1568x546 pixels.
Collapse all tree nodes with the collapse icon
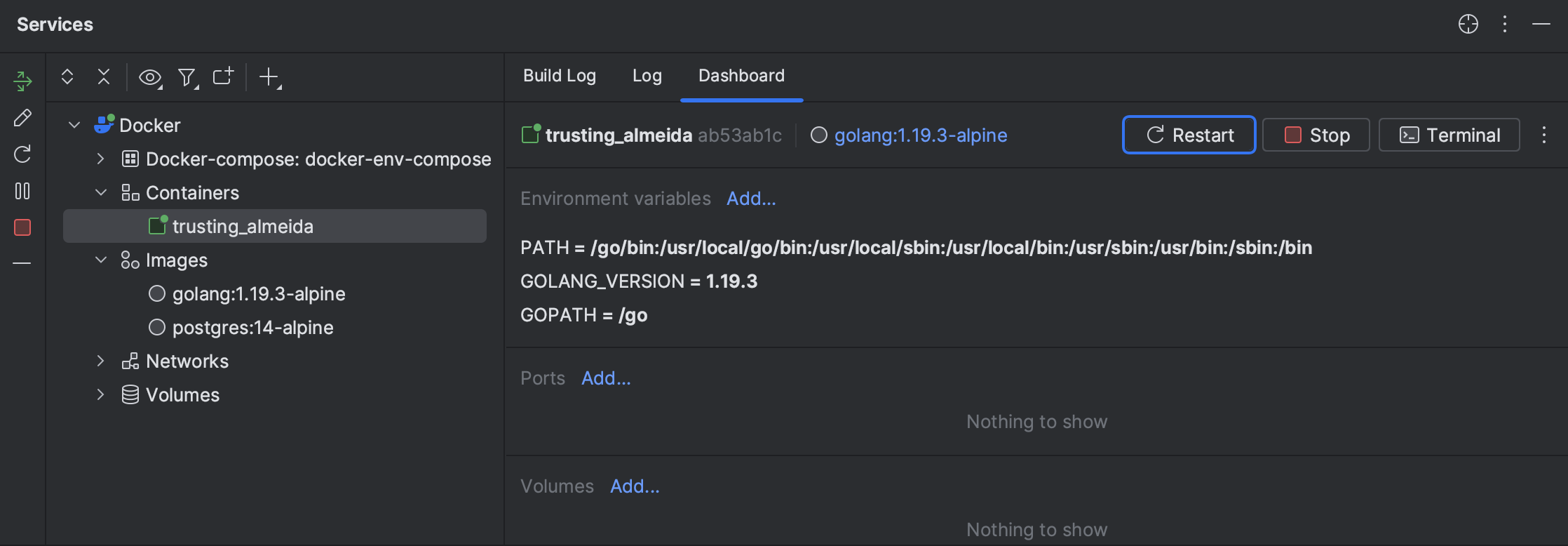coord(103,77)
